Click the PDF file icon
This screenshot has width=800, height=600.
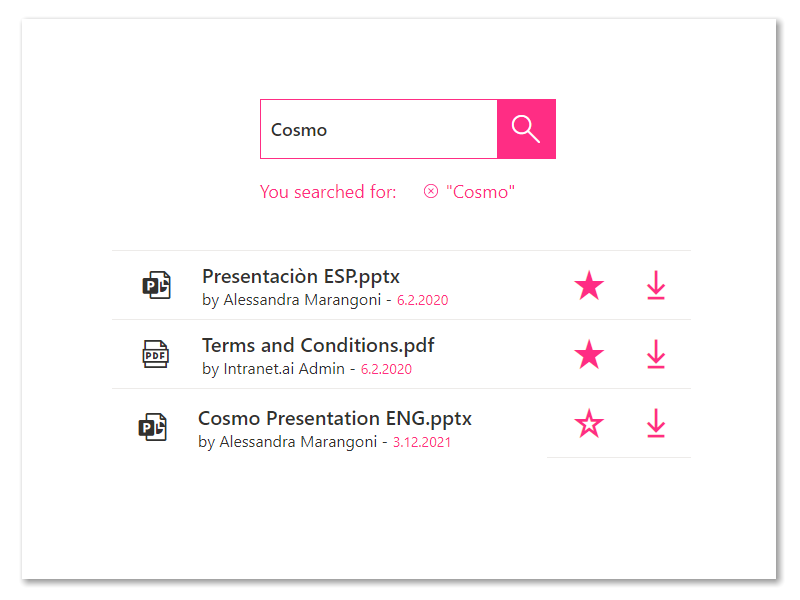pyautogui.click(x=156, y=354)
